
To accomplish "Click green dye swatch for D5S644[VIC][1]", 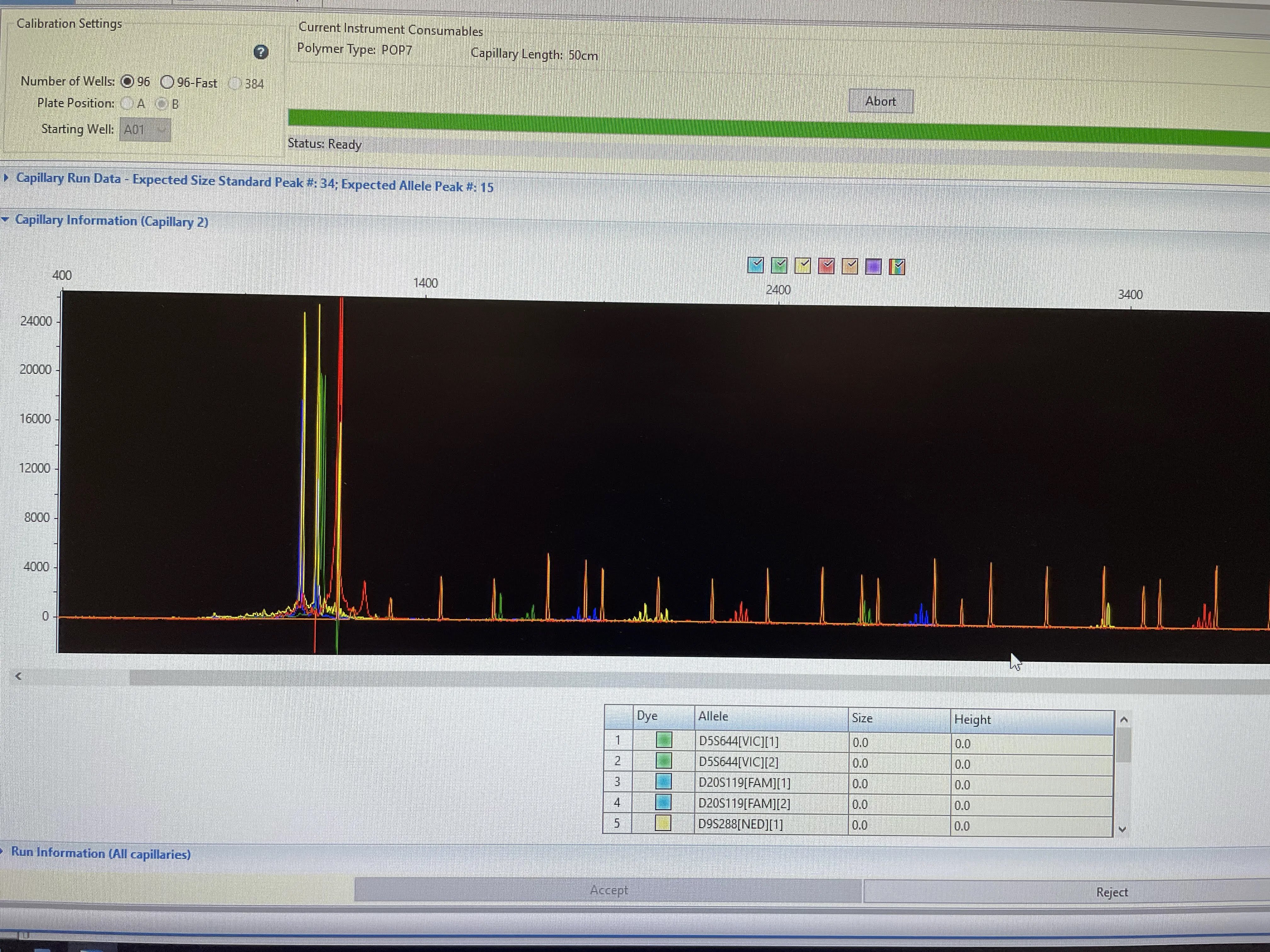I will point(664,740).
